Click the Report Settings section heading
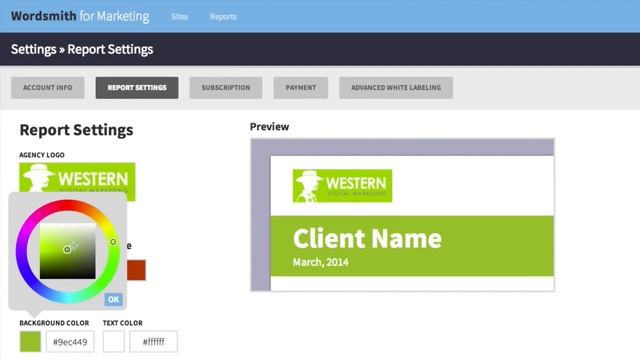The height and width of the screenshot is (360, 640). pyautogui.click(x=76, y=130)
